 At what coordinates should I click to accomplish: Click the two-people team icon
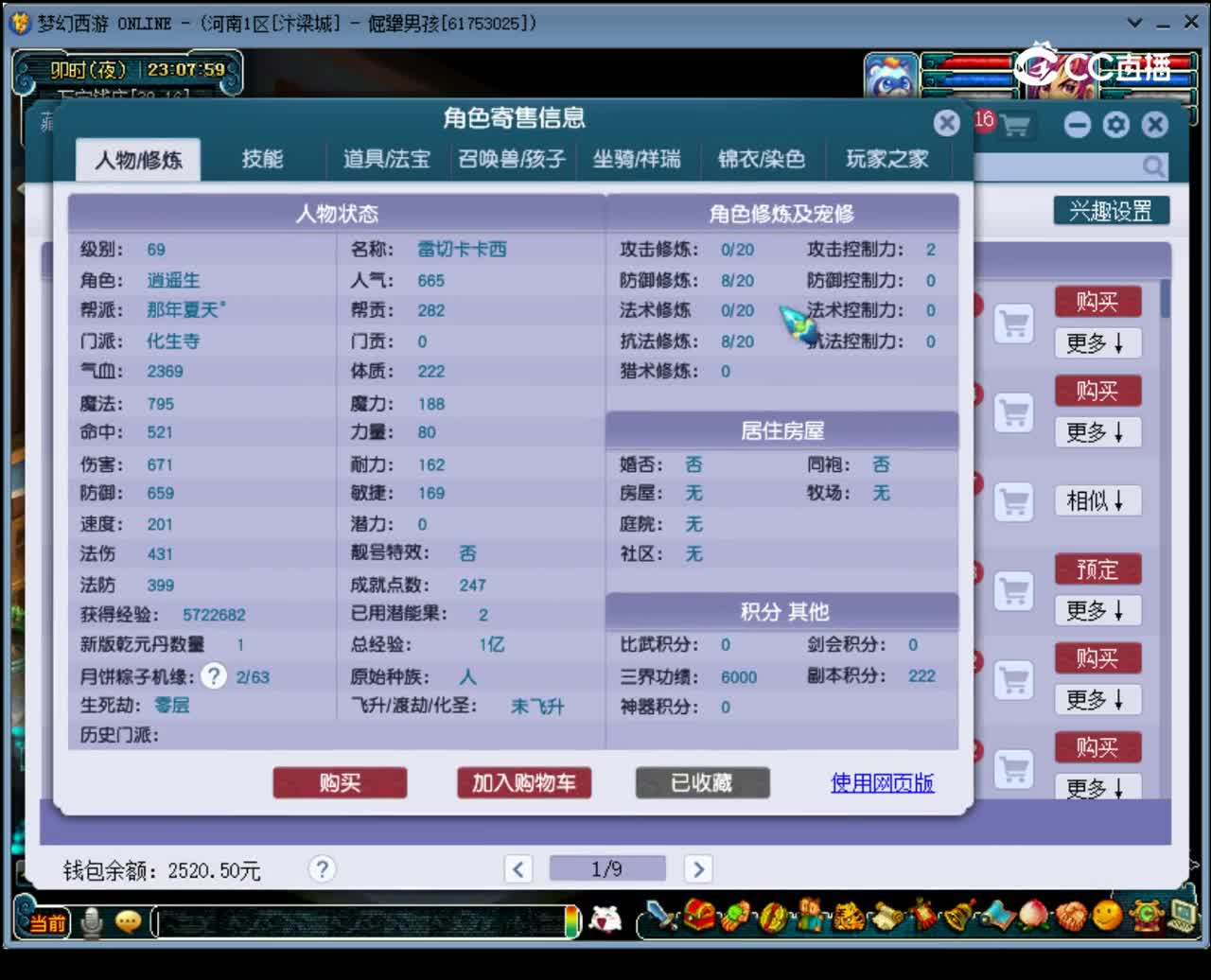pyautogui.click(x=812, y=917)
